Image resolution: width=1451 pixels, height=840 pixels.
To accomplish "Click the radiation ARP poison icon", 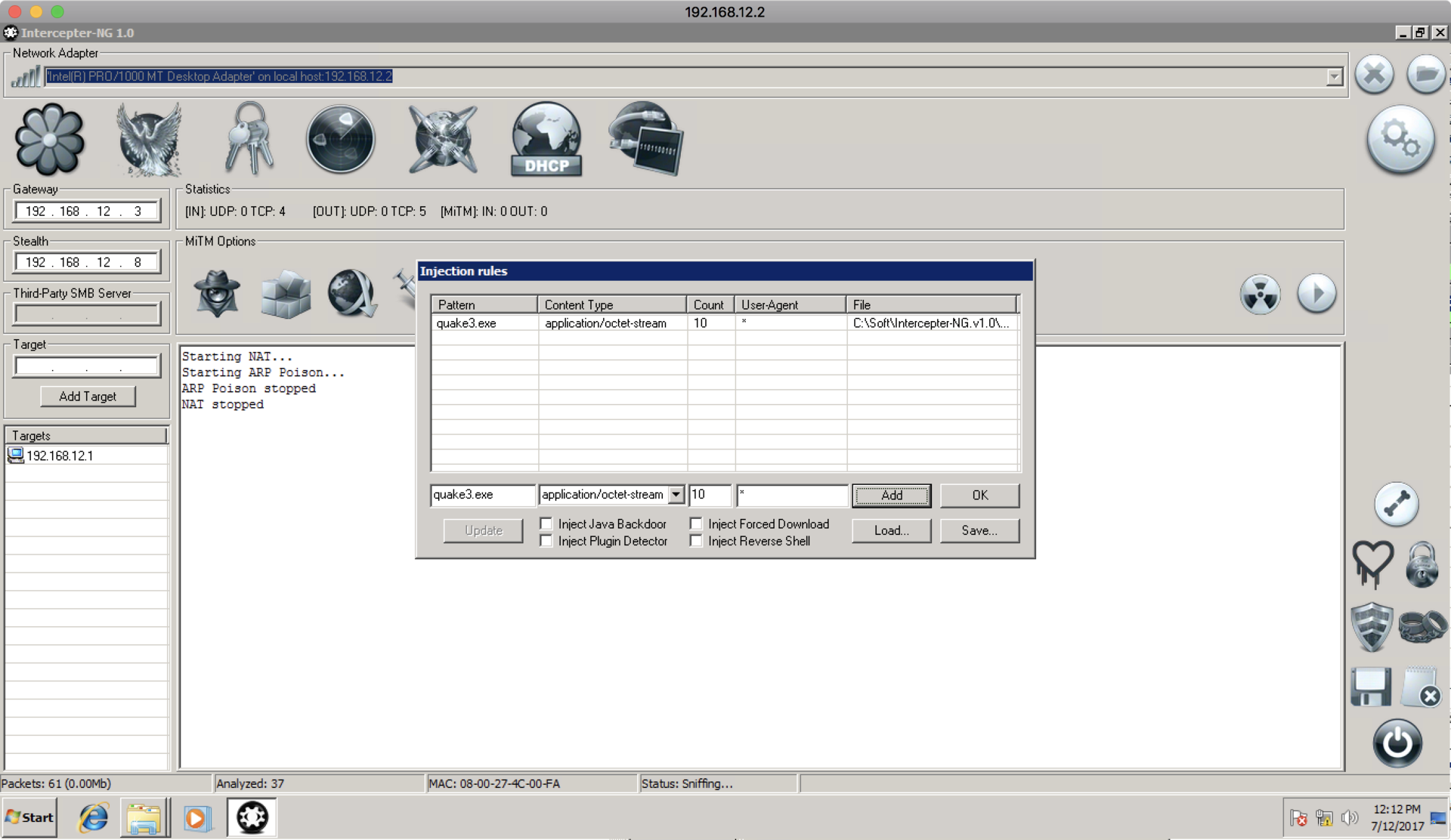I will click(x=1260, y=294).
